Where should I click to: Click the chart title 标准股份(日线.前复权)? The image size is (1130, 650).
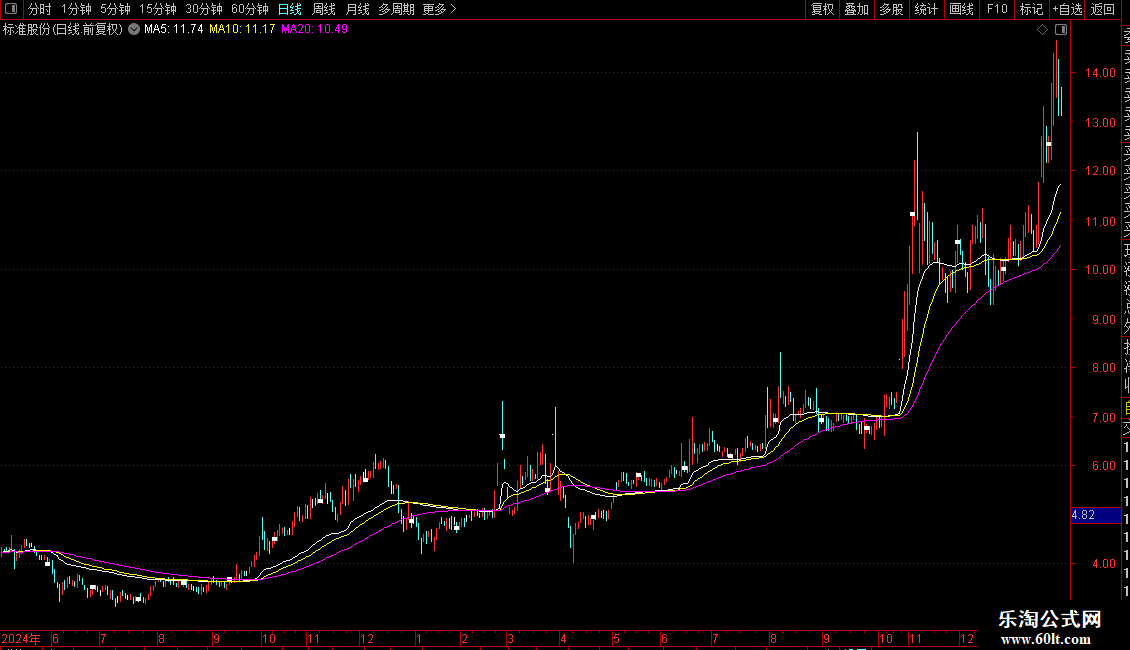(63, 30)
